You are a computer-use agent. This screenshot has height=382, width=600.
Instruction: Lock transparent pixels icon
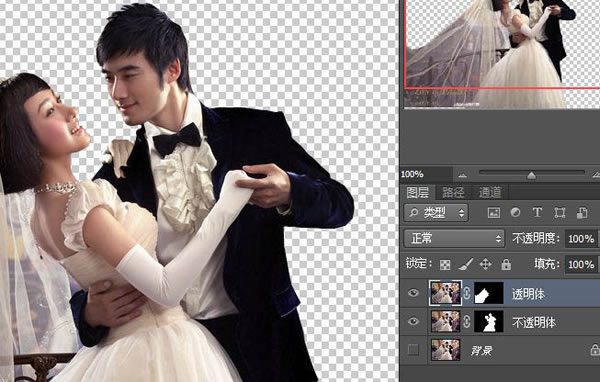445,264
